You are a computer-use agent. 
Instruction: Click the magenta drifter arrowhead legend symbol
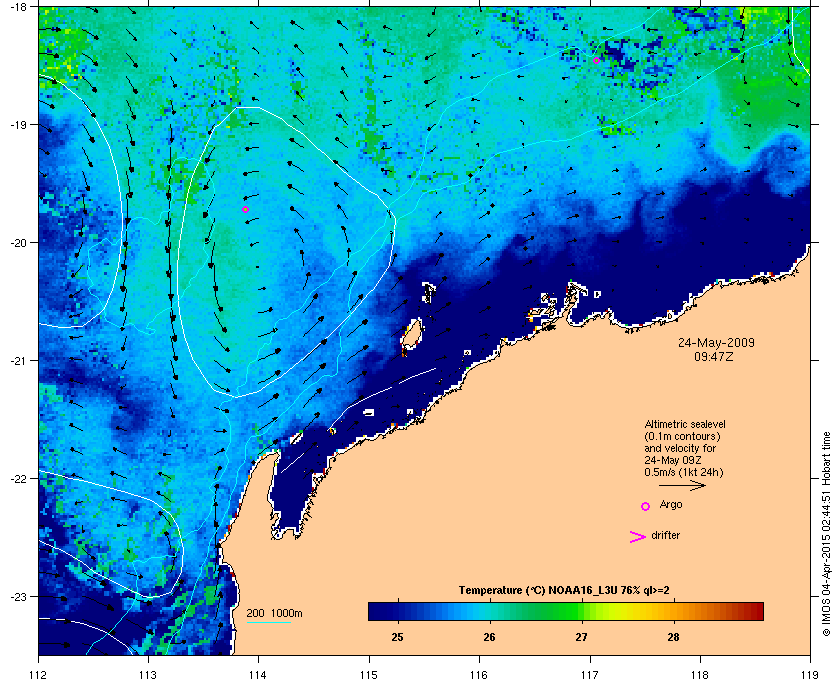637,537
